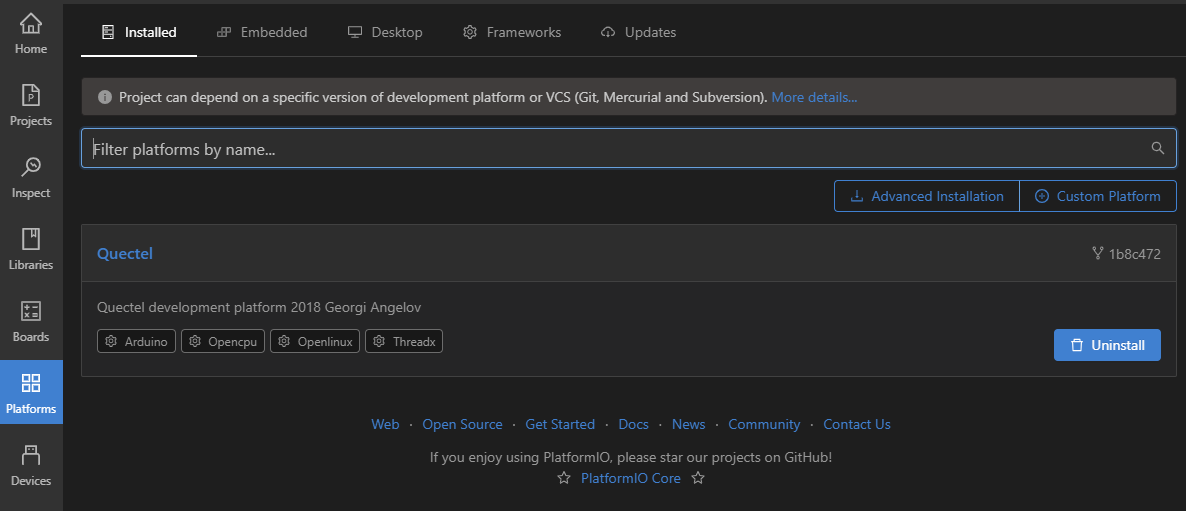Screen dimensions: 1186x511
Task: Open the Updates tab
Action: [x=638, y=32]
